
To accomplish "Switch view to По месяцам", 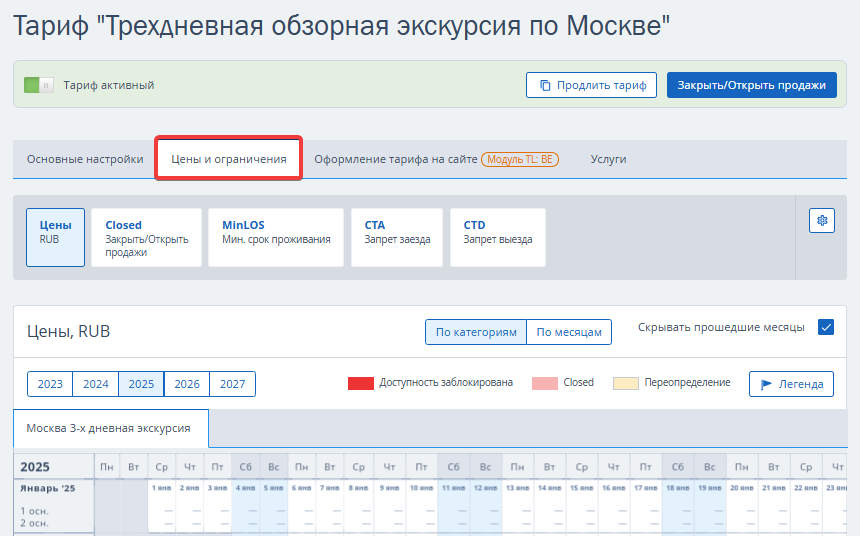I will (569, 332).
